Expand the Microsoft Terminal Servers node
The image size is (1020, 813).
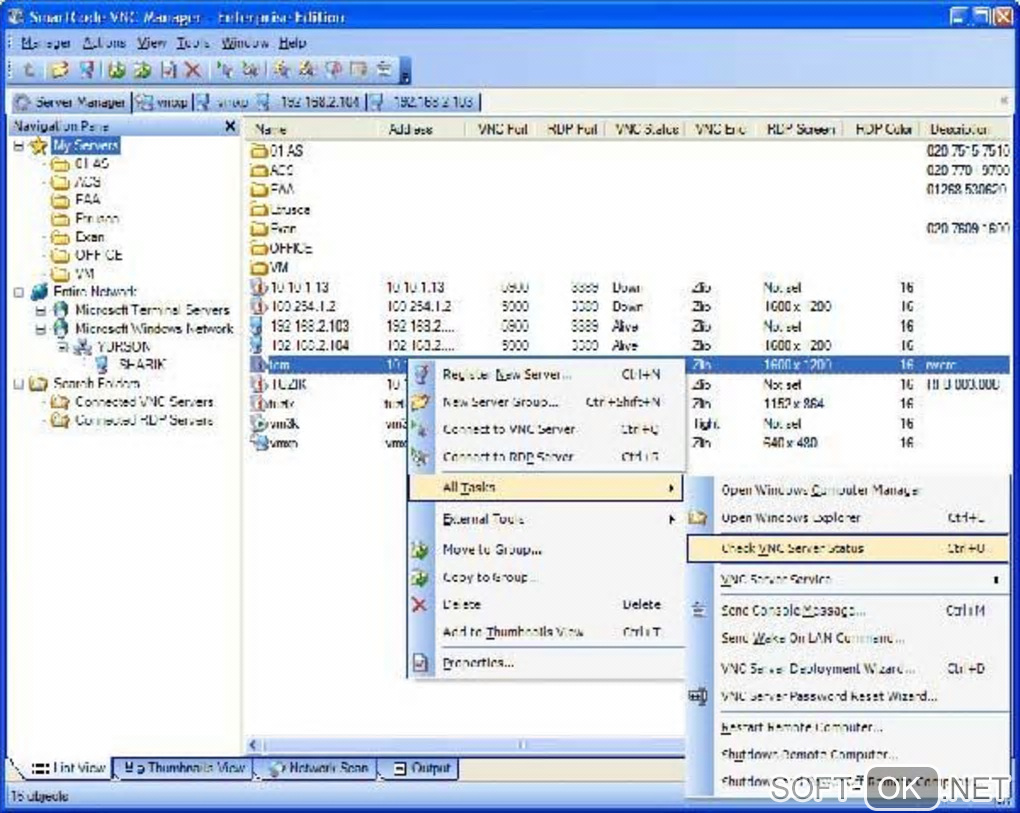(x=40, y=311)
